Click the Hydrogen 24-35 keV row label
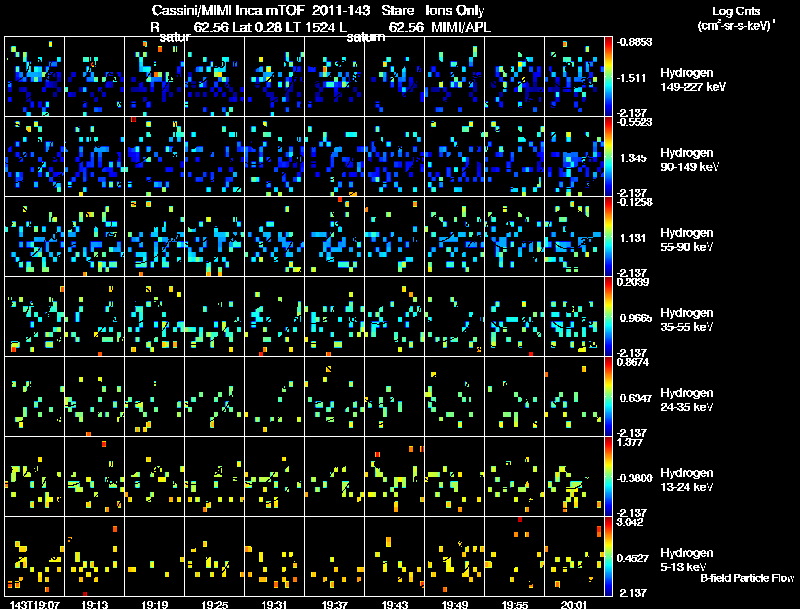Viewport: 800px width, 609px height. (x=687, y=400)
